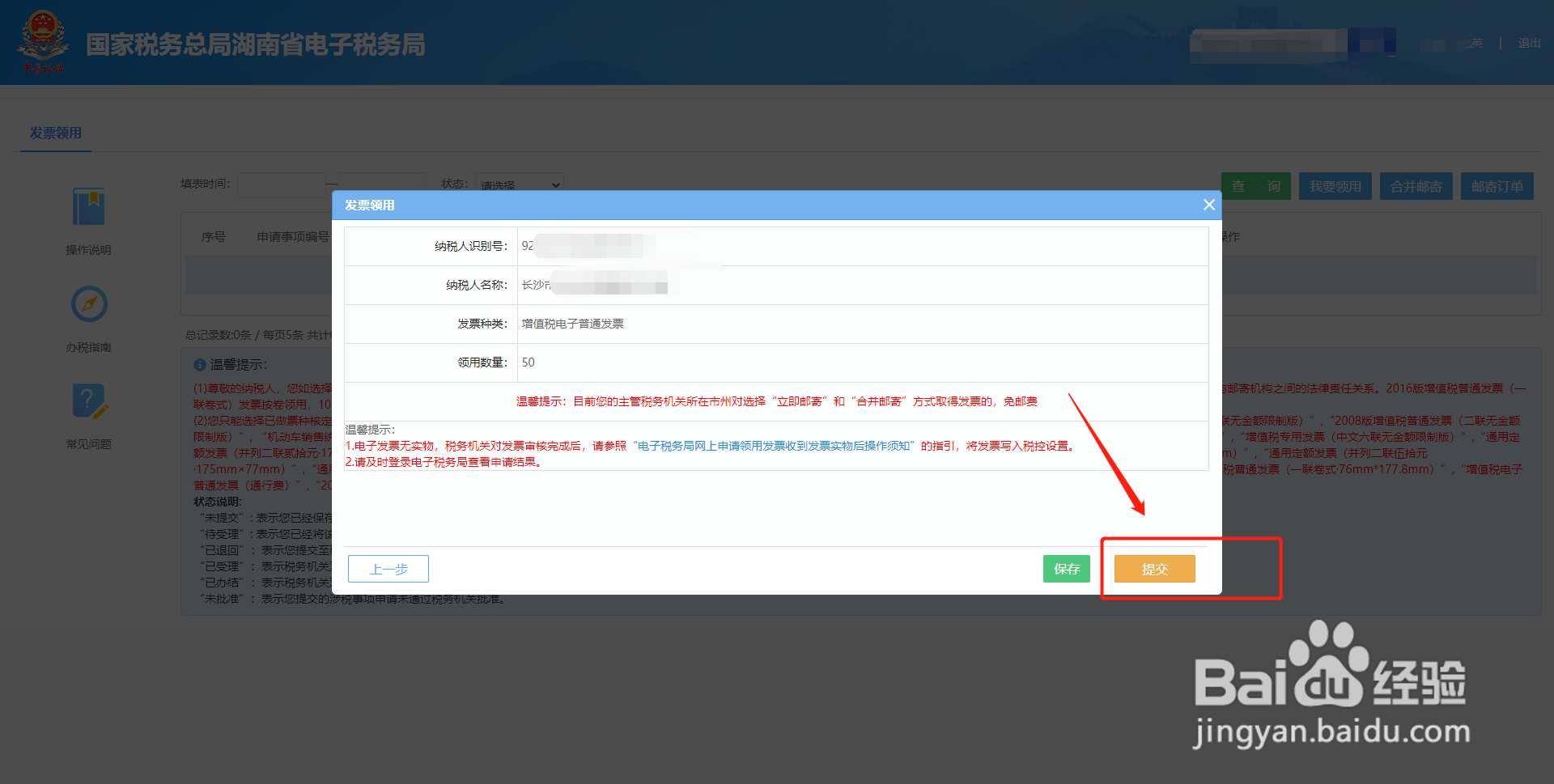Click the 国家税务总局湖南省电子税务局 title
1554x784 pixels.
click(256, 44)
